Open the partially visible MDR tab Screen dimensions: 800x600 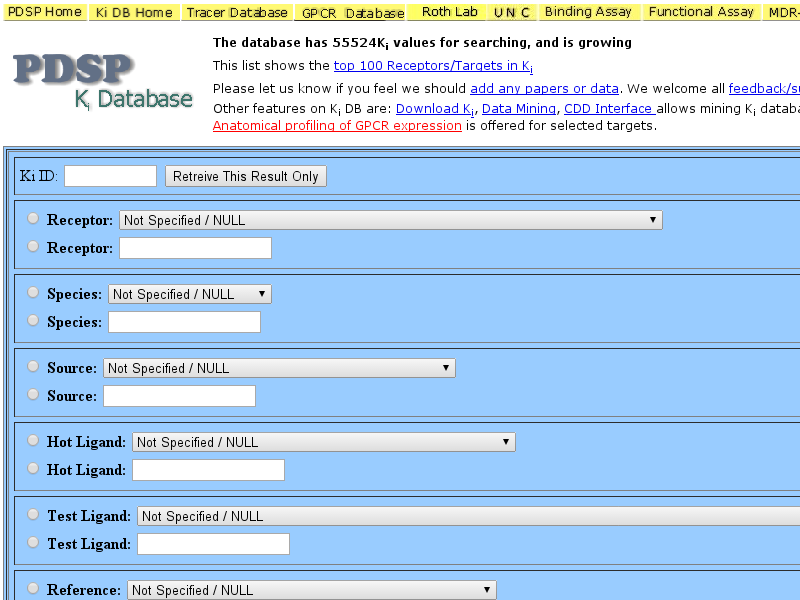[x=782, y=12]
